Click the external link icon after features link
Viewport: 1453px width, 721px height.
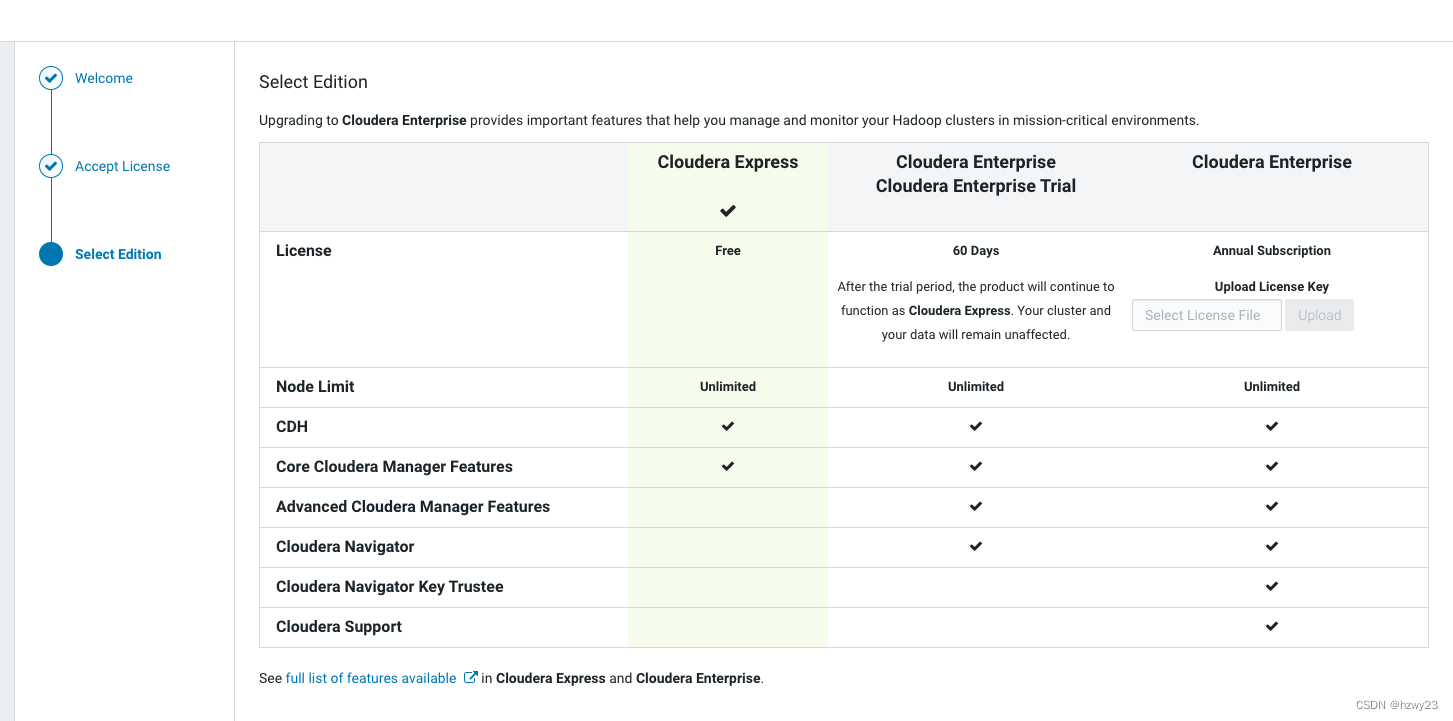coord(470,677)
